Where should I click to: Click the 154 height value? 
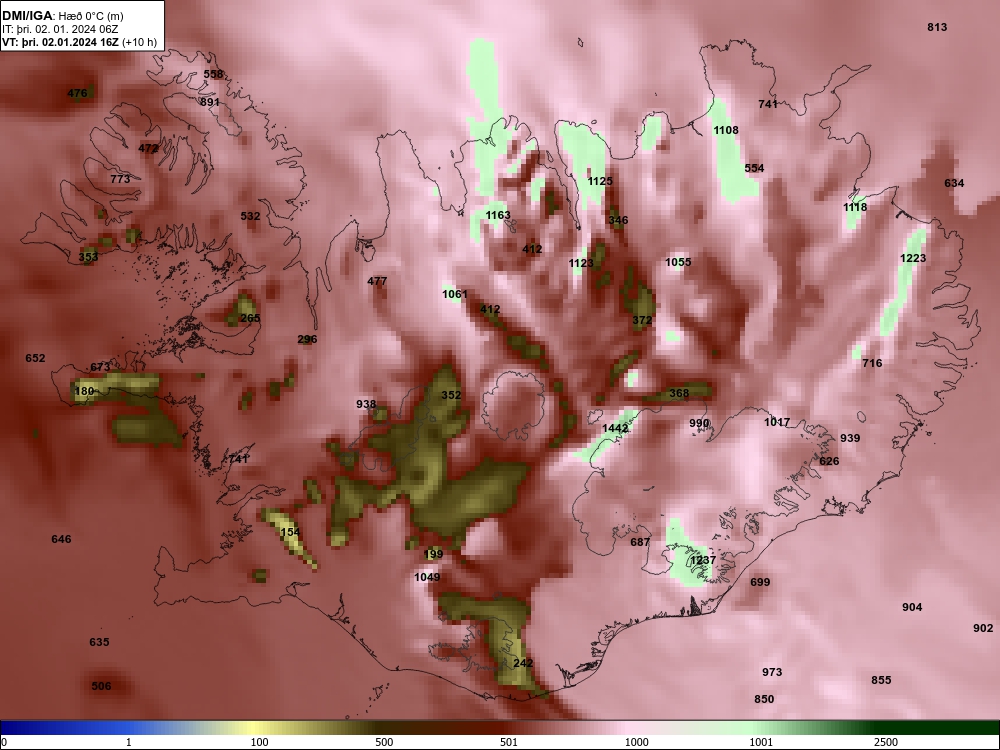290,532
